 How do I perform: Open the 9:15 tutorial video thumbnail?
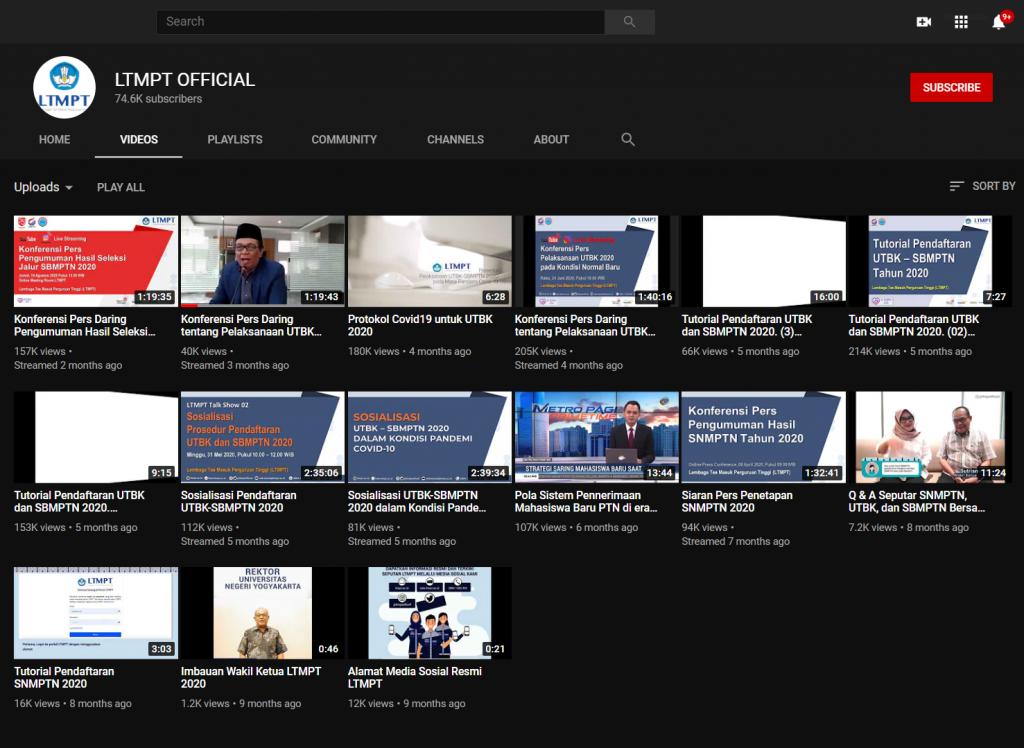(x=95, y=437)
